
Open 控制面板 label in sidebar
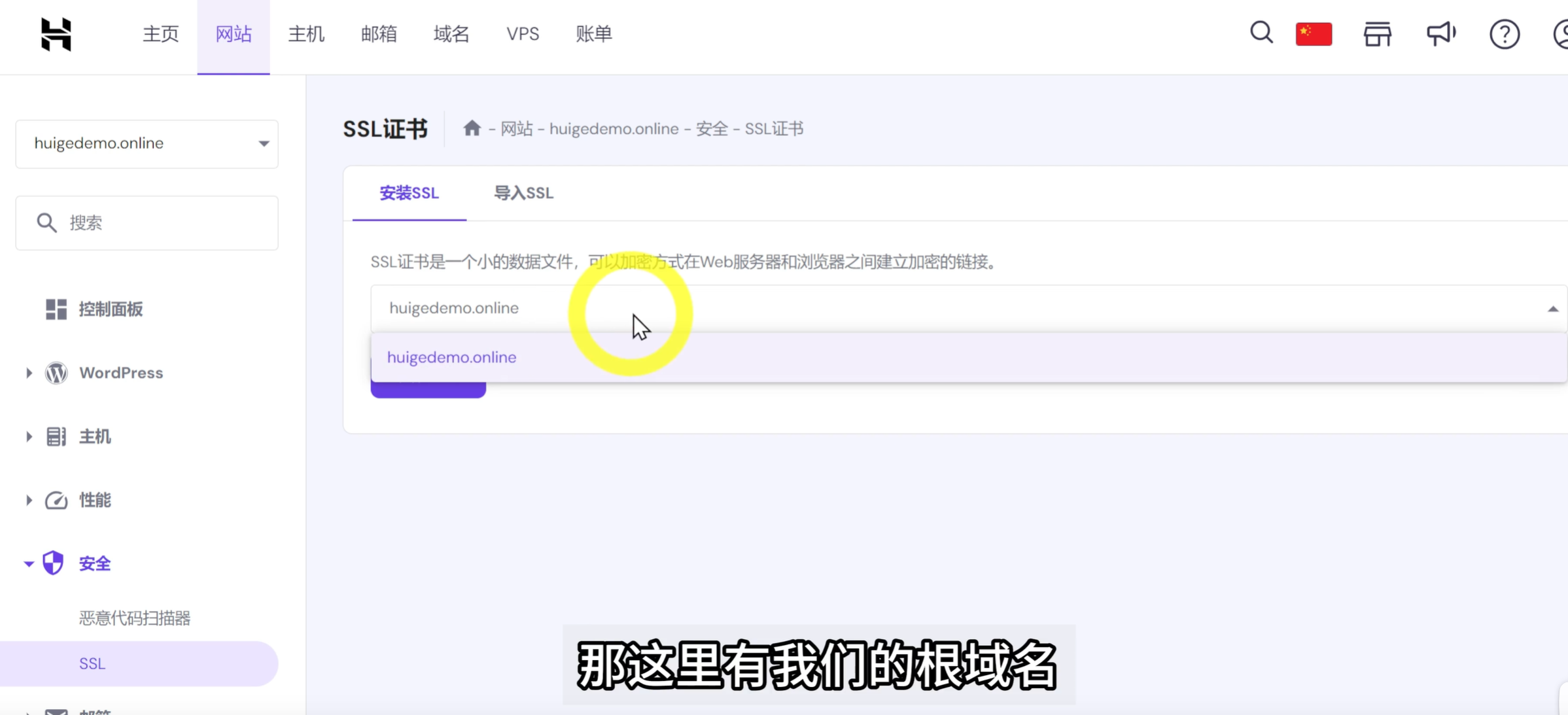[x=111, y=309]
